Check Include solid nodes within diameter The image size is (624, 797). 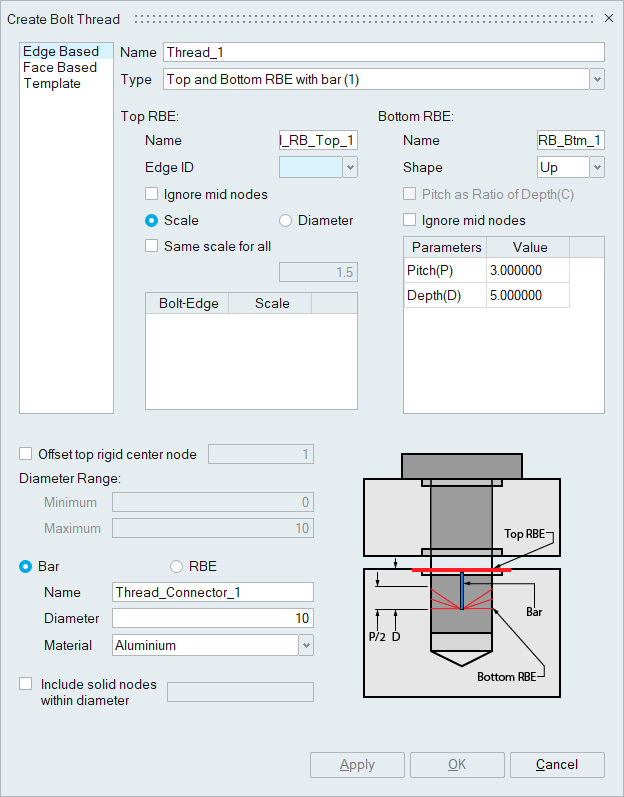coord(26,684)
